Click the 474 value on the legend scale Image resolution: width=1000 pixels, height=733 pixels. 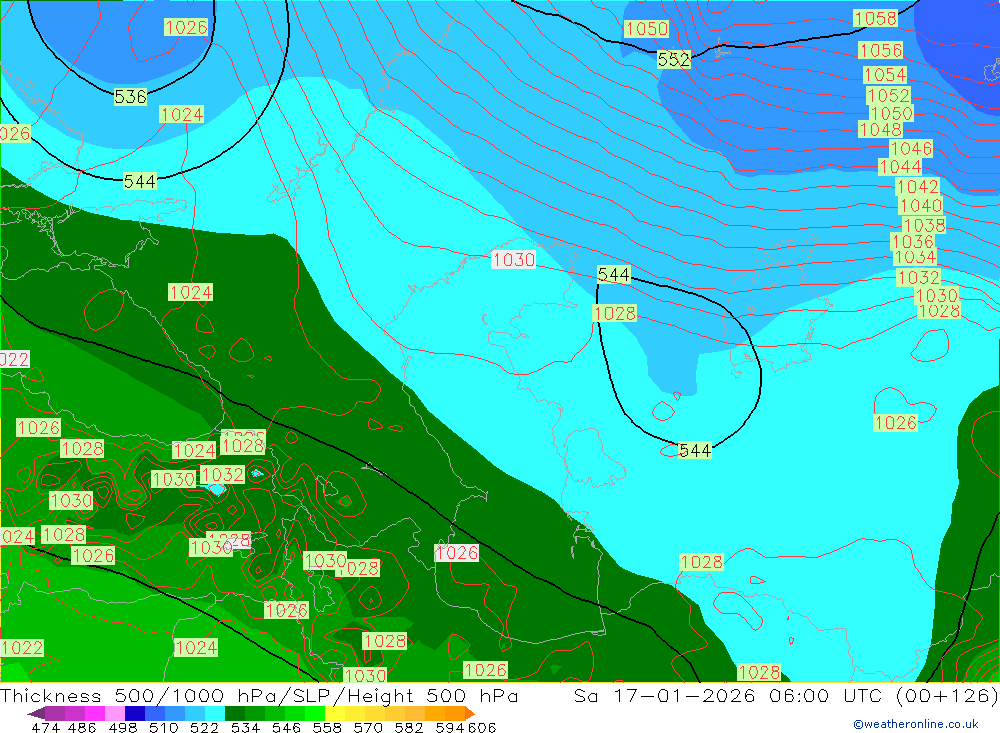[45, 727]
